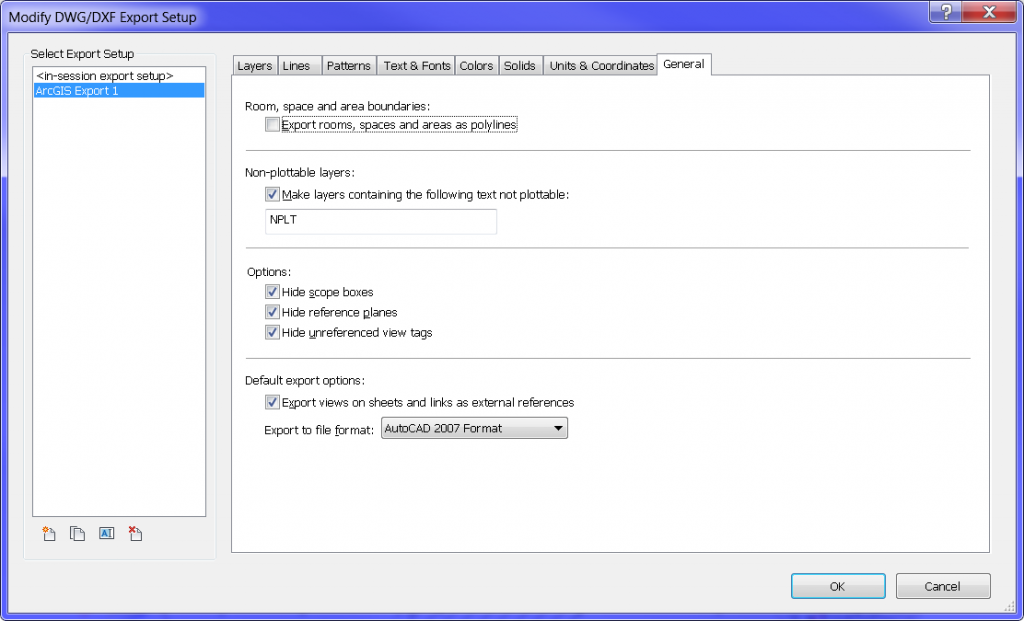View the Solids settings tab
Screen dimensions: 1024x621
pyautogui.click(x=520, y=64)
